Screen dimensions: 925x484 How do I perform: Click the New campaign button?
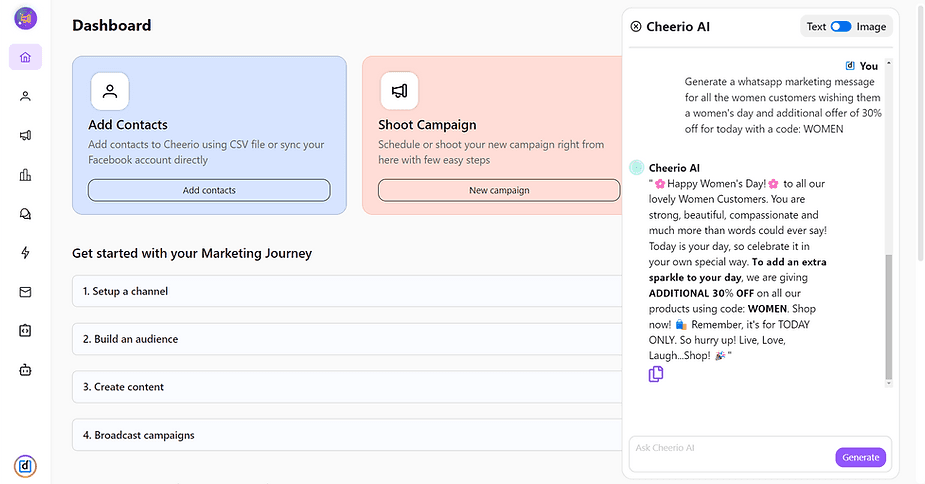click(499, 190)
